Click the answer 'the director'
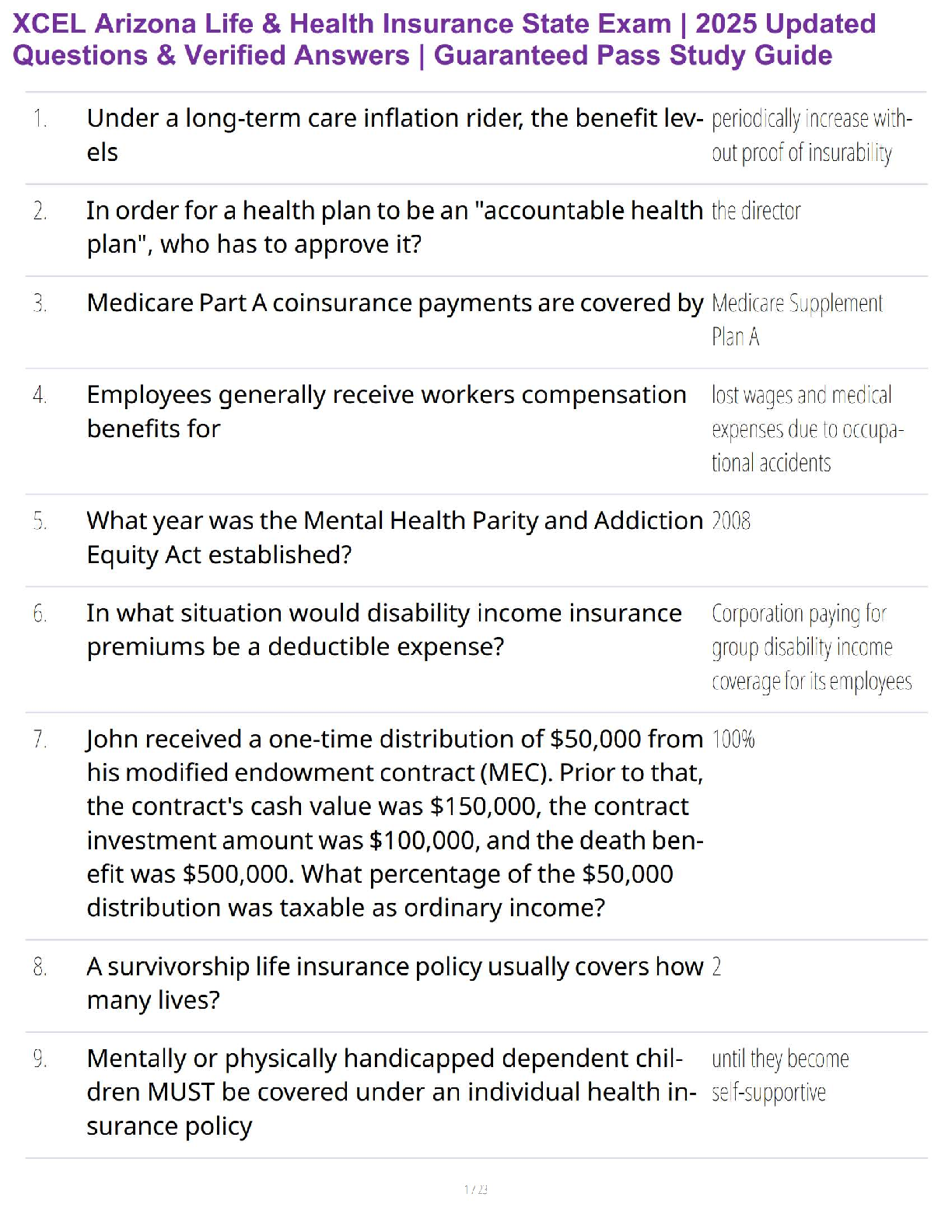The width and height of the screenshot is (952, 1232). (x=756, y=211)
